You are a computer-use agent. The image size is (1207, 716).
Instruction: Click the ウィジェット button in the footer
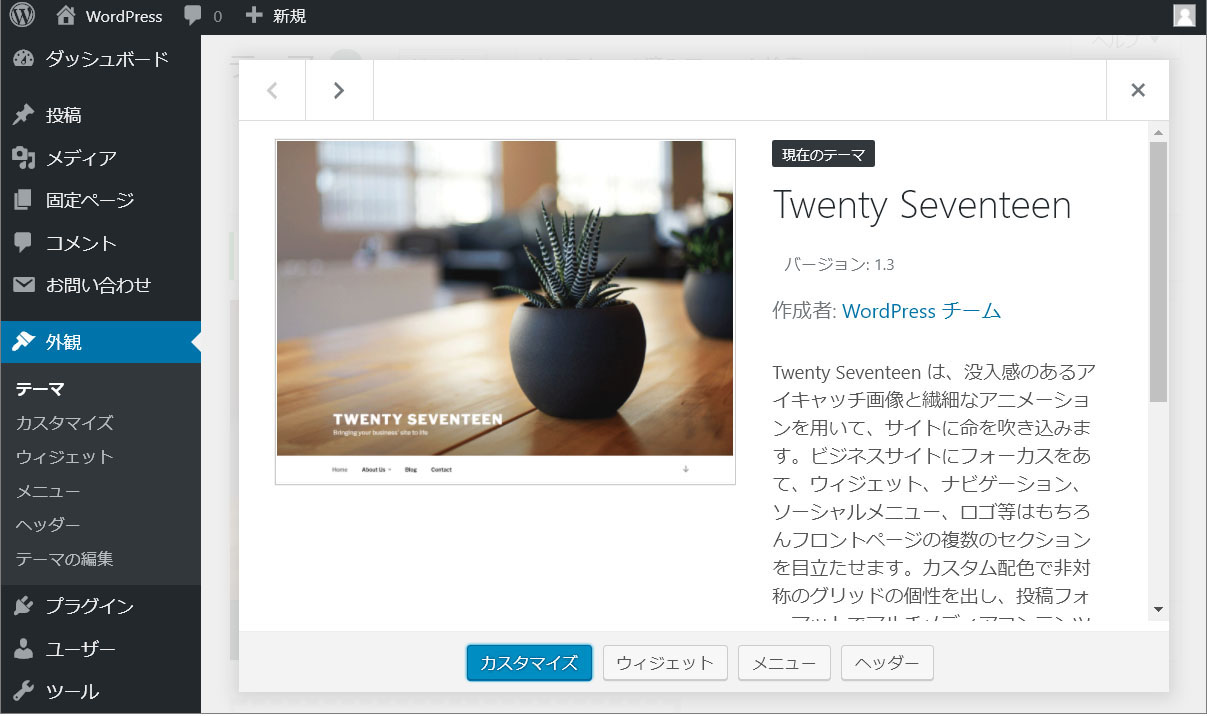(665, 662)
